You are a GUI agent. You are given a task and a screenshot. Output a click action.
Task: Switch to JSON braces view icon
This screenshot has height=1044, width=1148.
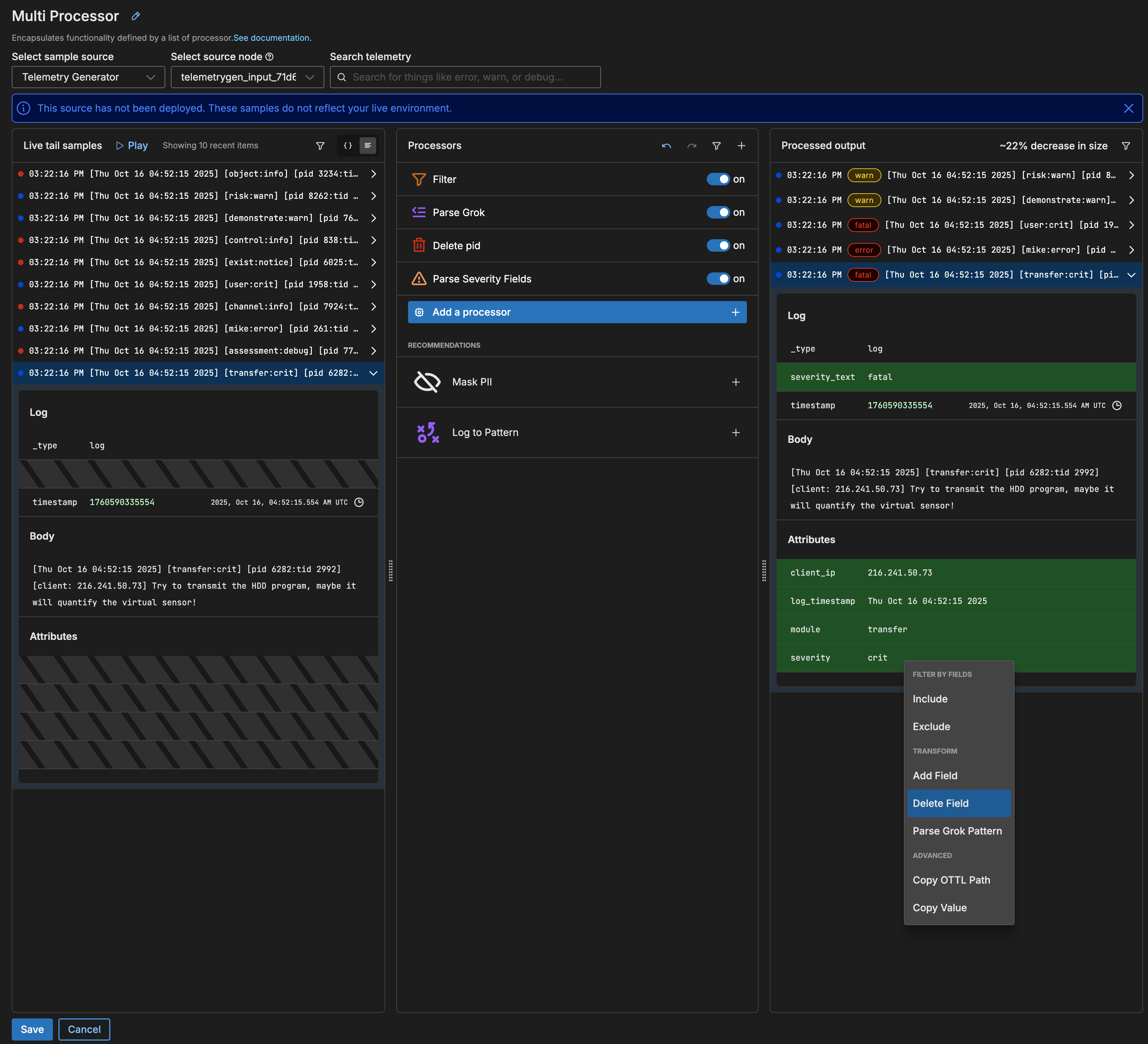(x=348, y=146)
